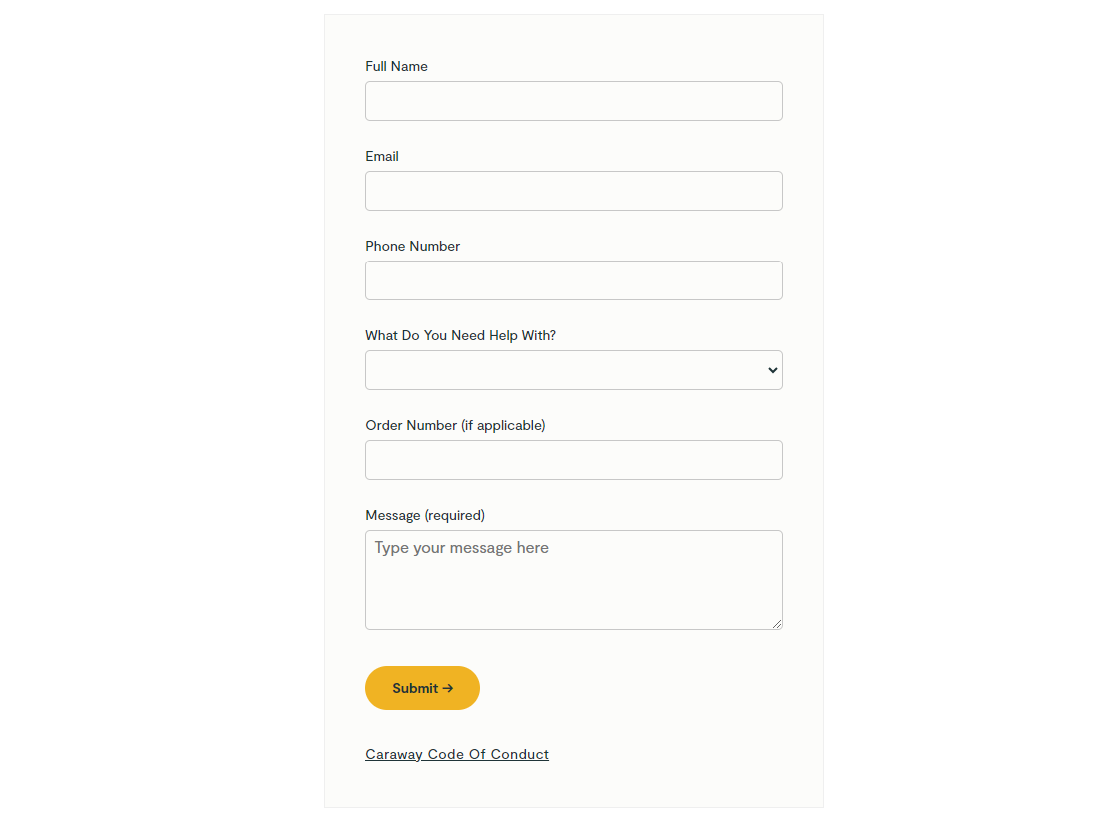This screenshot has height=818, width=1105.
Task: Click inside the Message text area
Action: pos(574,580)
